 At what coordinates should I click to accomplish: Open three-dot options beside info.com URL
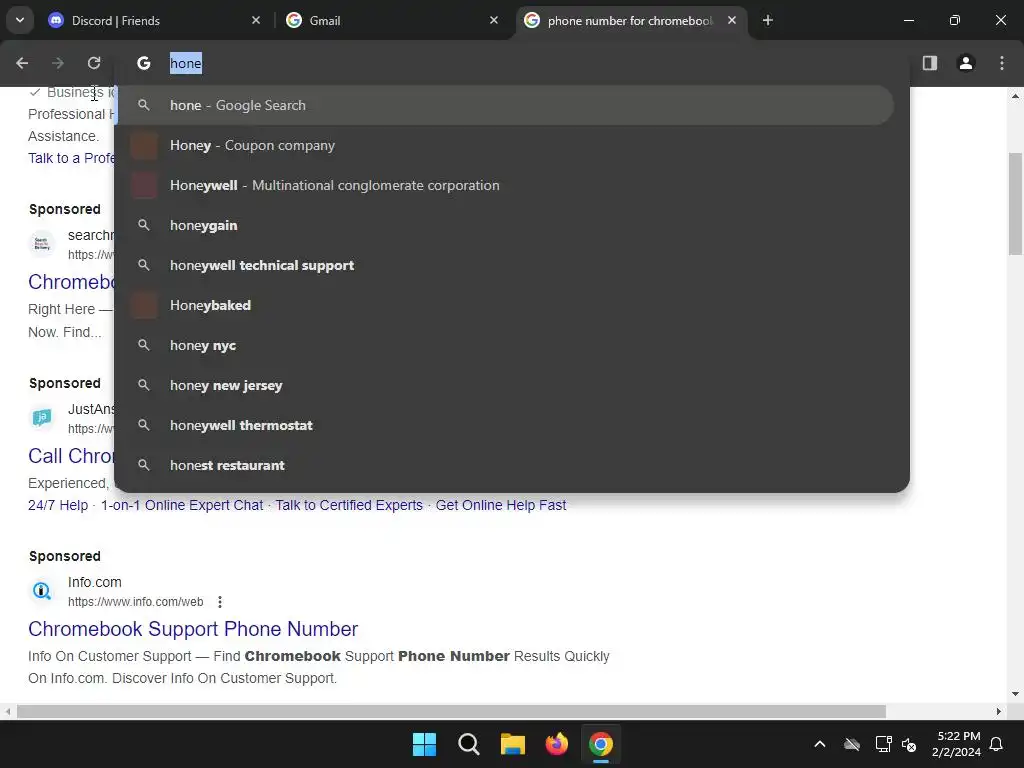[220, 601]
